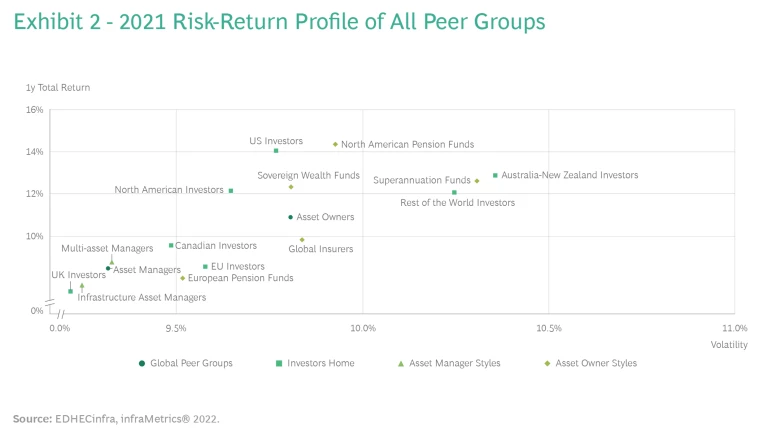768x437 pixels.
Task: Select the North American Pension Funds diamond marker
Action: click(335, 144)
